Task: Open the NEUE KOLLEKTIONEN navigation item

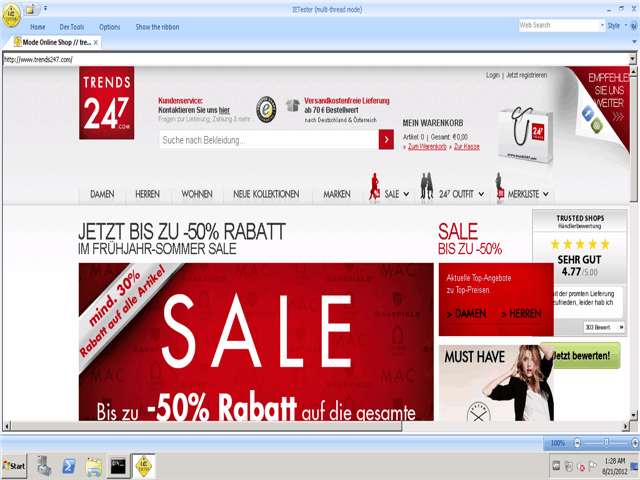Action: [x=266, y=194]
